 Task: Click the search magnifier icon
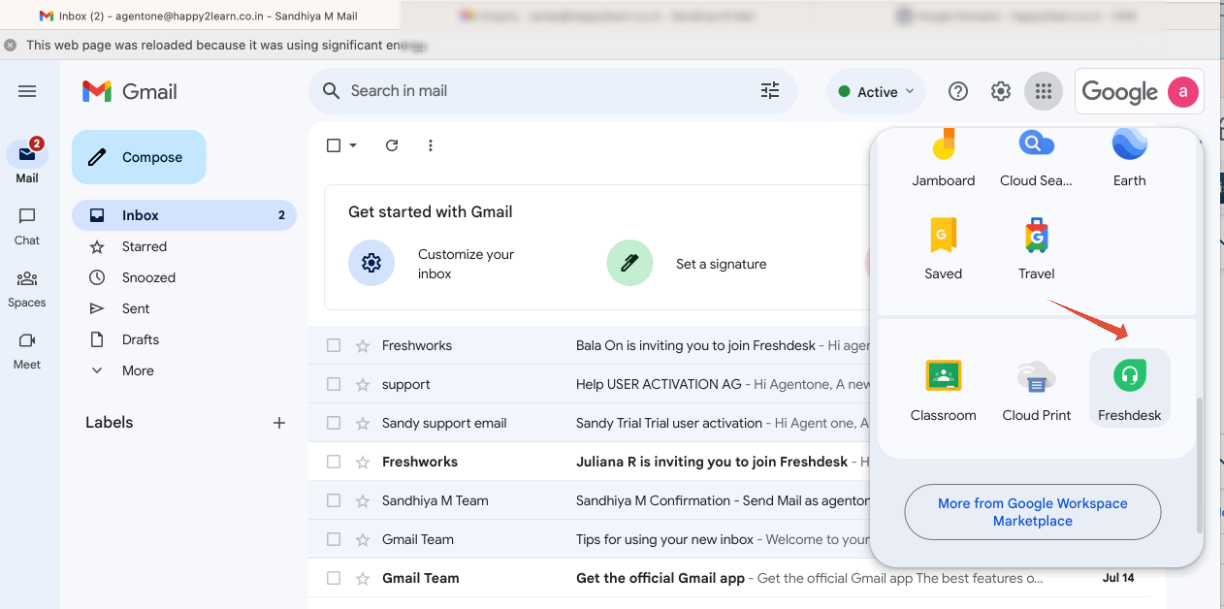[x=331, y=91]
